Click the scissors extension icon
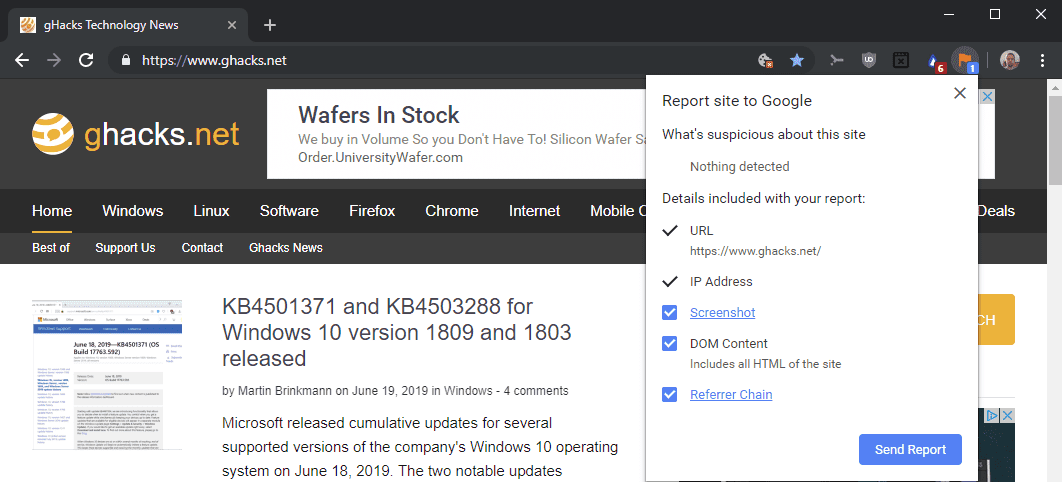The width and height of the screenshot is (1062, 482). (837, 61)
